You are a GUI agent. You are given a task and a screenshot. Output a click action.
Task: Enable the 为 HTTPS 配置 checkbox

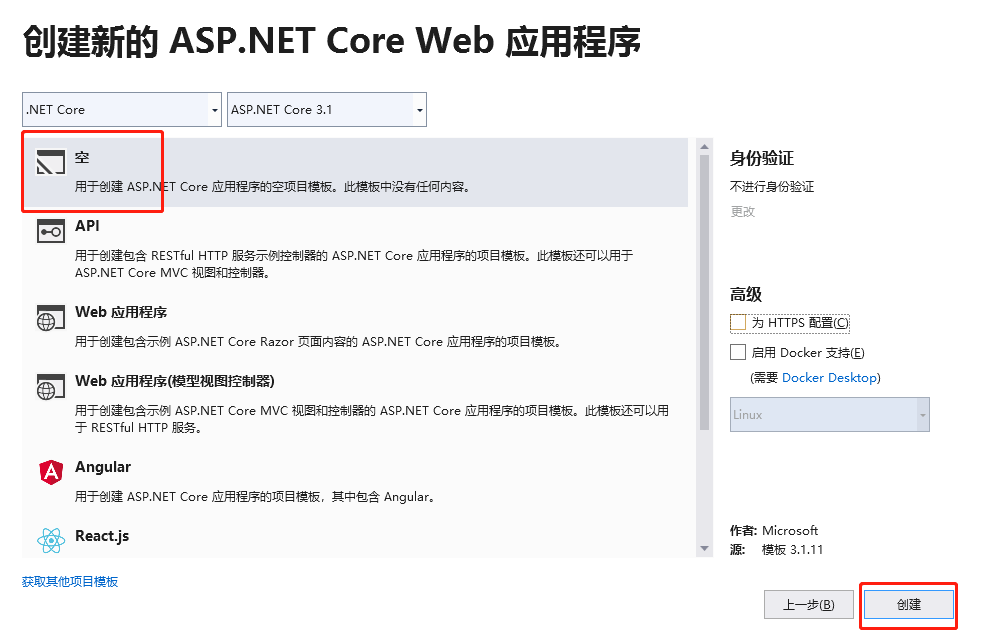(x=738, y=322)
